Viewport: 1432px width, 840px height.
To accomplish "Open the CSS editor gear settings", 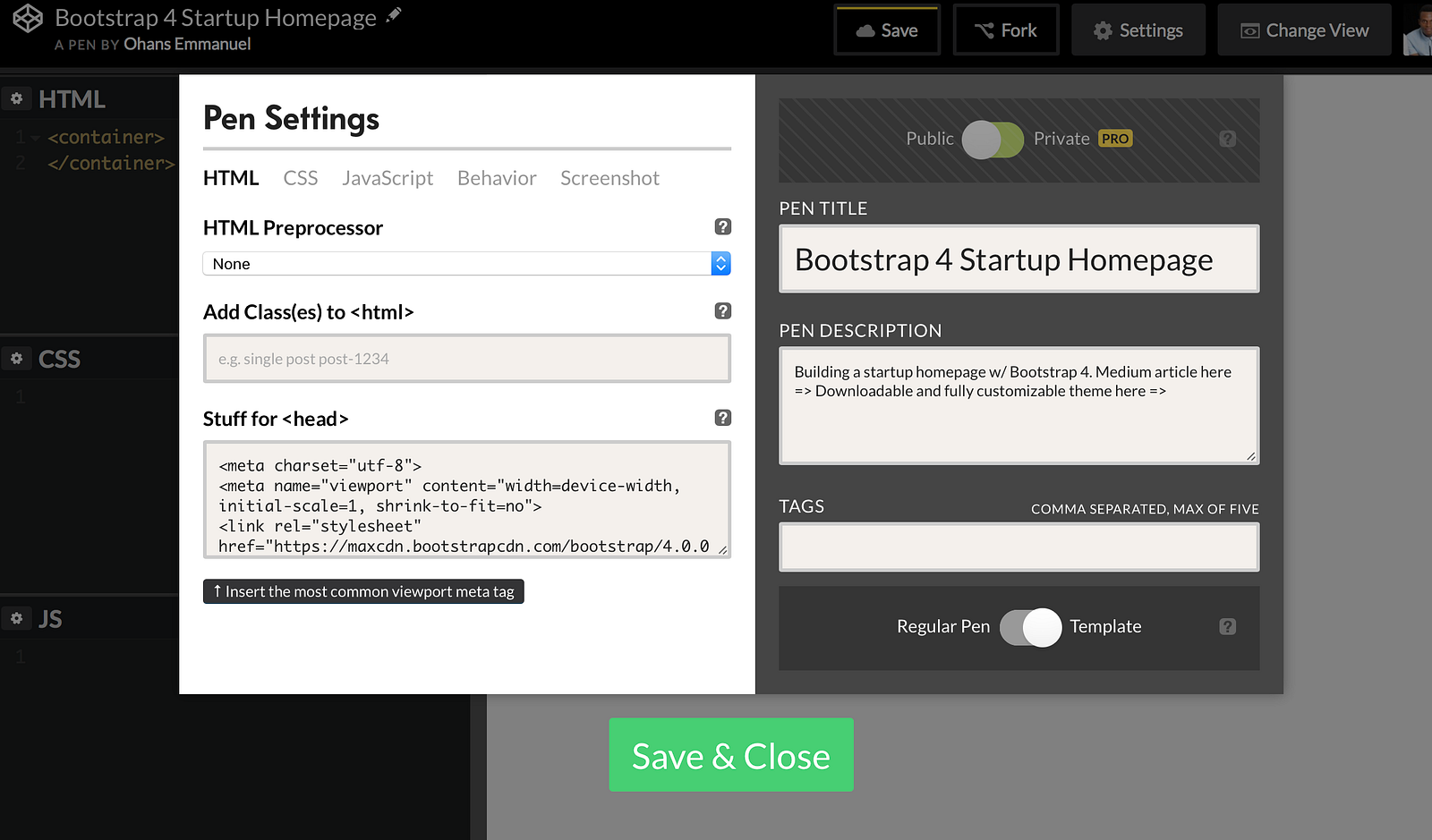I will point(16,359).
